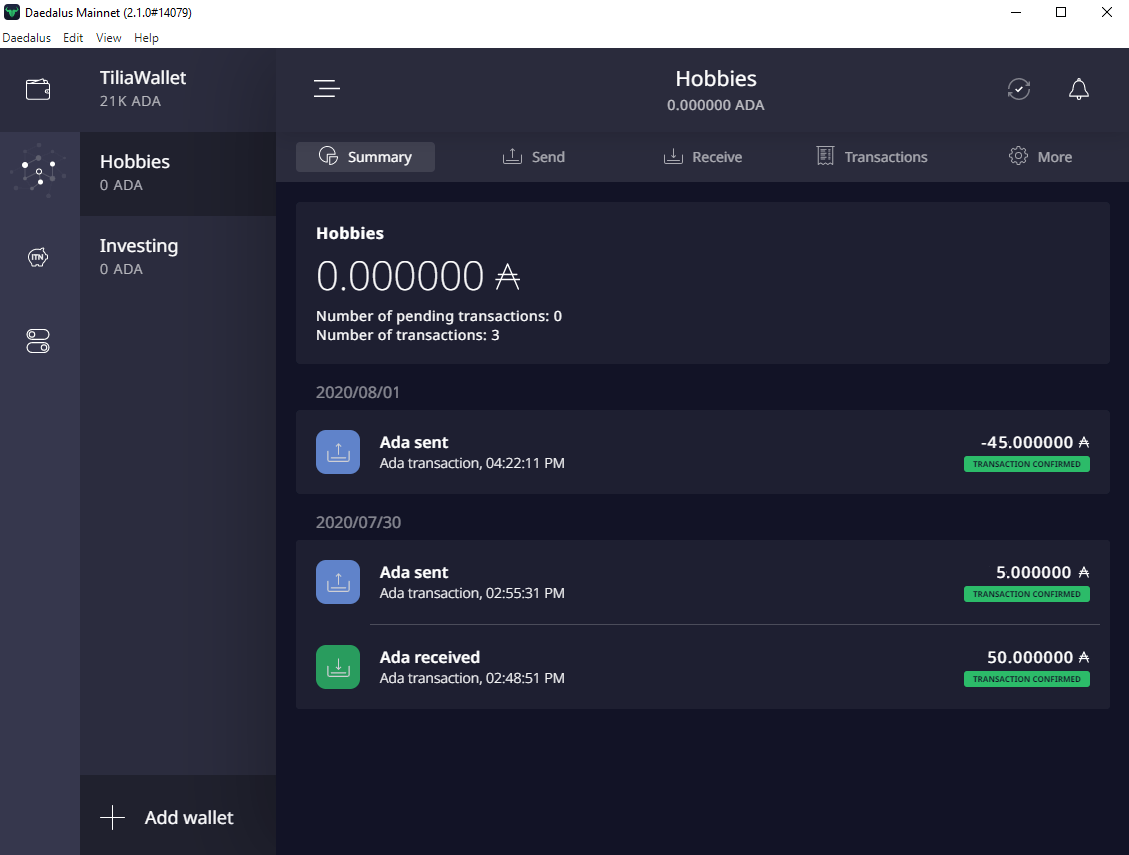
Task: Expand the 04:22:11 PM Ada sent transaction
Action: 703,452
